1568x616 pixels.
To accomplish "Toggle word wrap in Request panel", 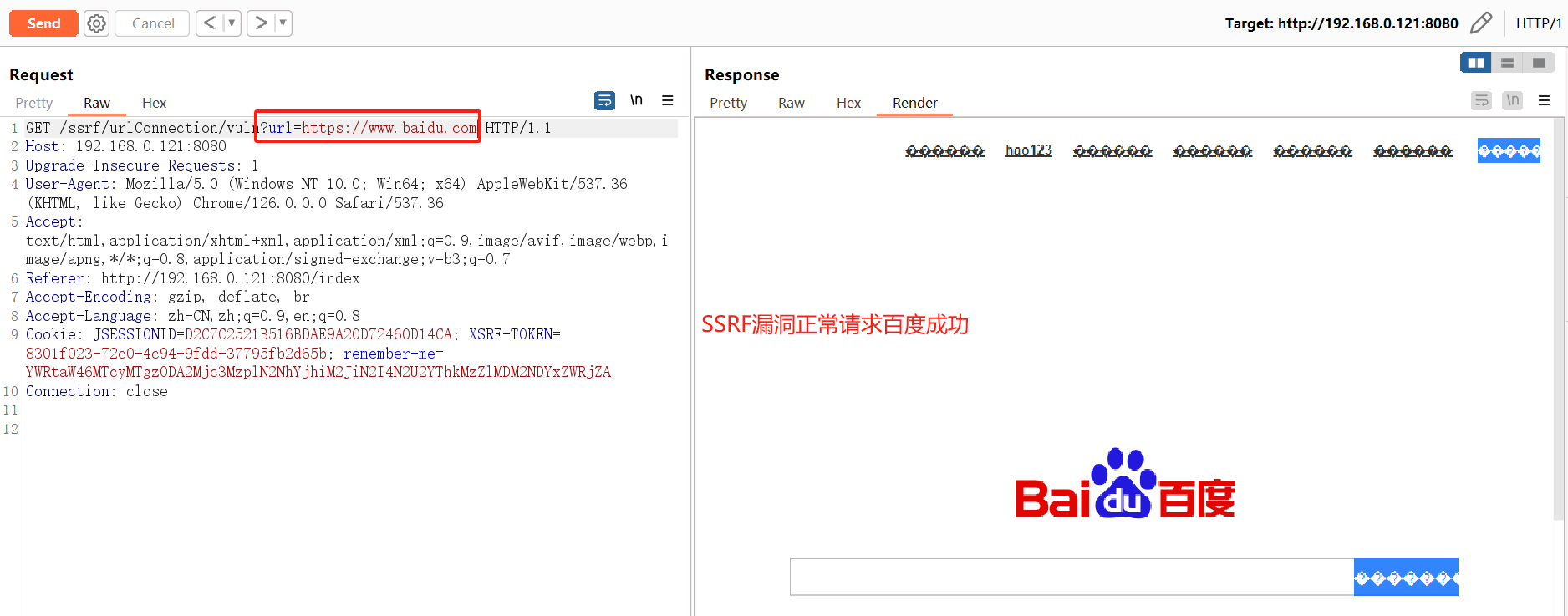I will [604, 100].
